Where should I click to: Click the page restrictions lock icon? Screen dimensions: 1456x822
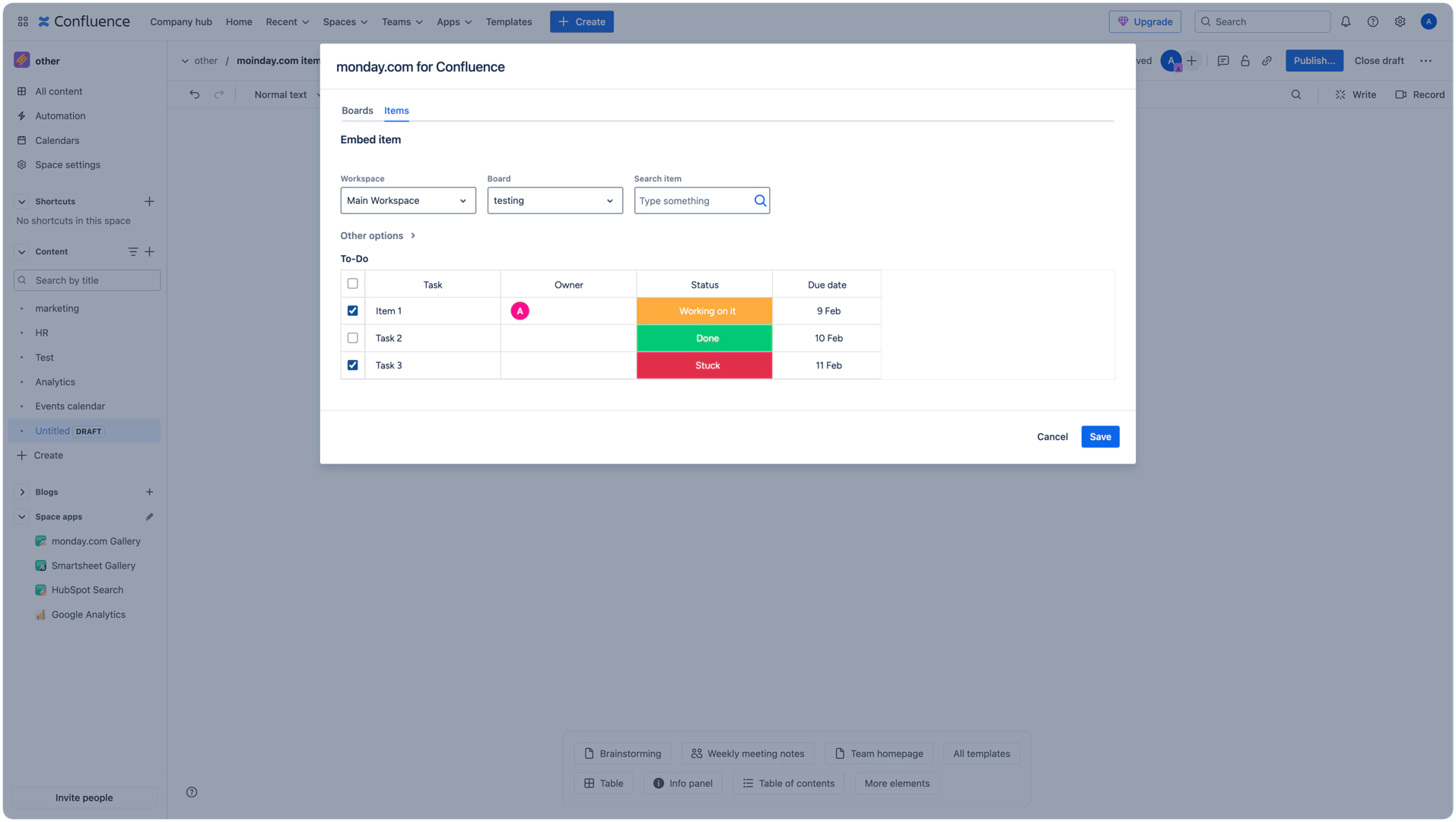tap(1245, 61)
